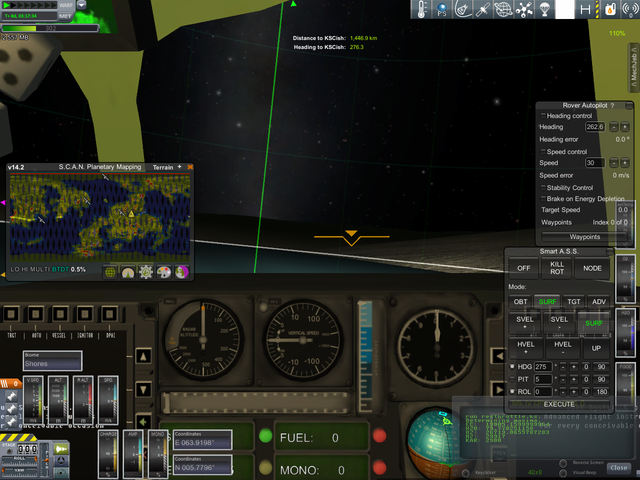Click EXECUTE in Smart A.S.S.
The height and width of the screenshot is (480, 640).
tap(559, 404)
